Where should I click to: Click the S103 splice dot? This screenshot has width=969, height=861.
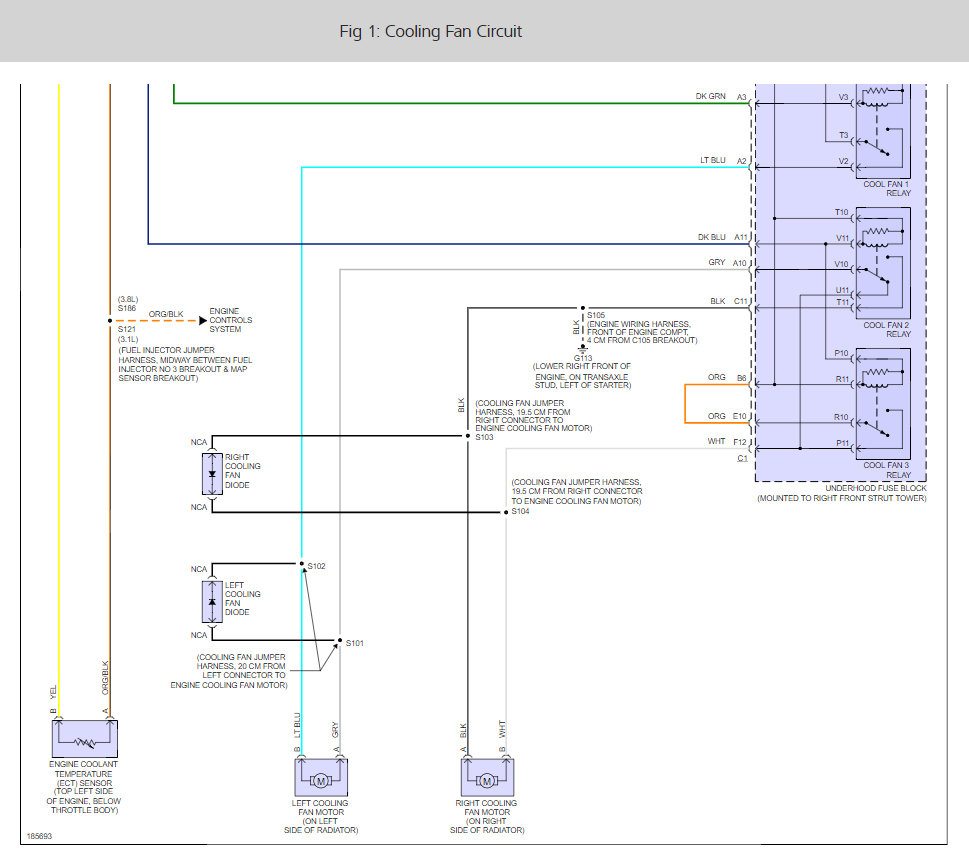[x=468, y=436]
